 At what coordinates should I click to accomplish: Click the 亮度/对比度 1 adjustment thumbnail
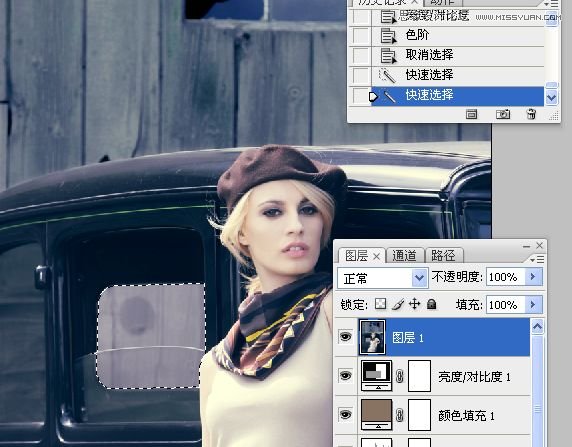[x=376, y=375]
